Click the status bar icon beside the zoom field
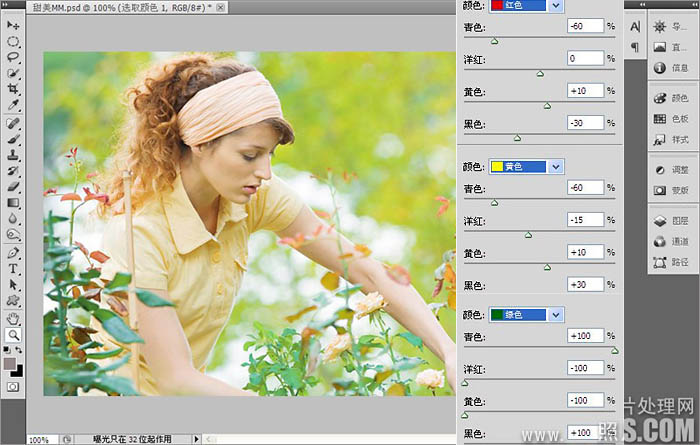The height and width of the screenshot is (445, 700). point(67,439)
